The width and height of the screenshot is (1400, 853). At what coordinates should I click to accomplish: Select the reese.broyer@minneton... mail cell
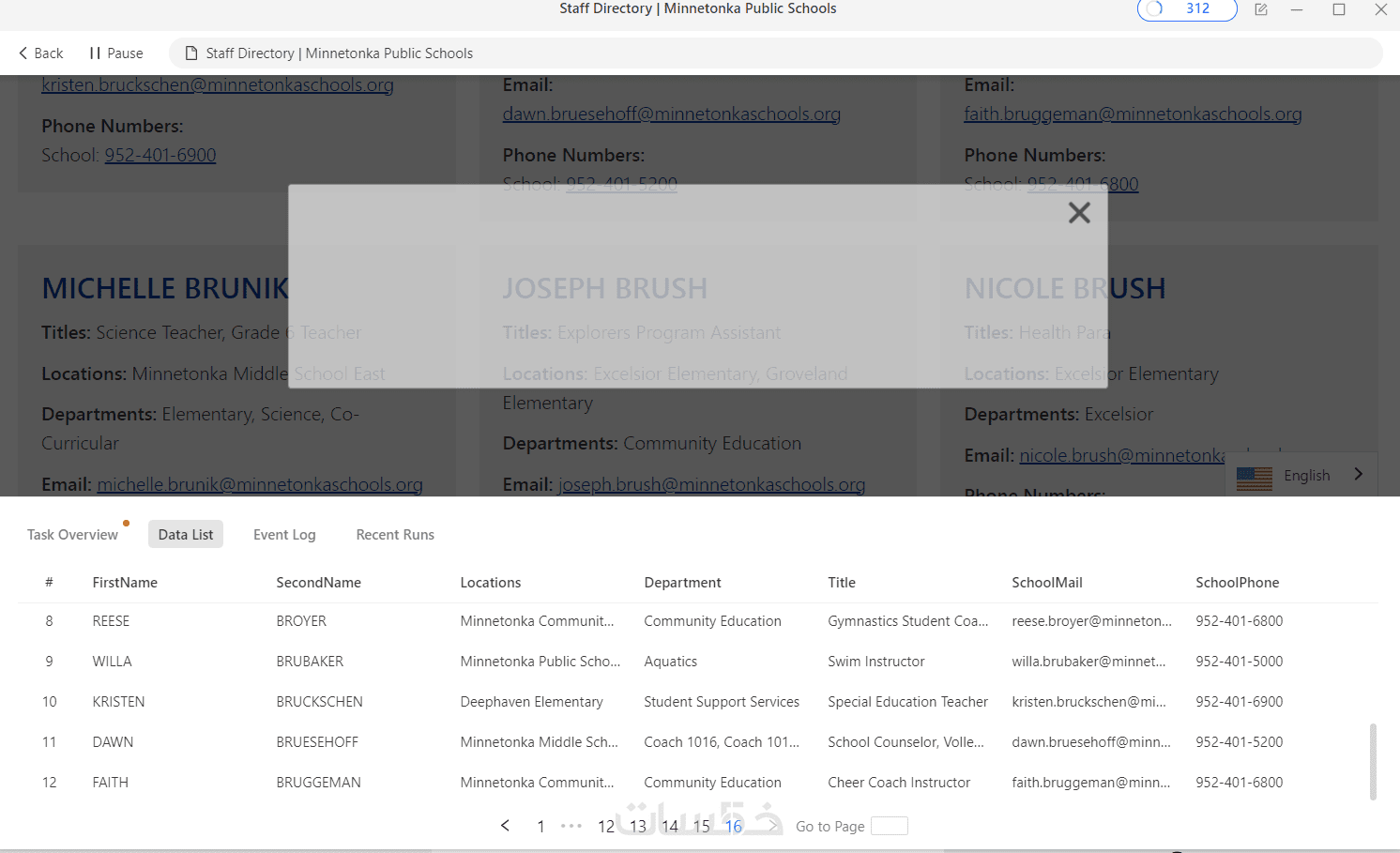pos(1092,621)
